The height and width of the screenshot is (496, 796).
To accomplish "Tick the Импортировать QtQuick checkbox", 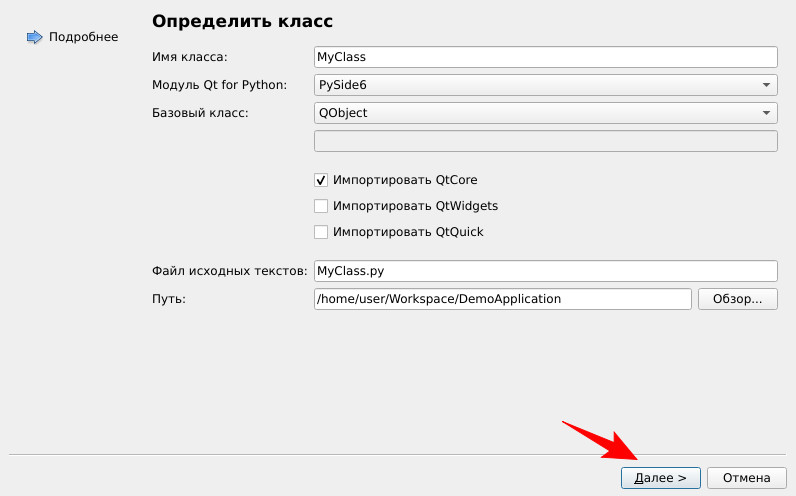I will pyautogui.click(x=321, y=232).
